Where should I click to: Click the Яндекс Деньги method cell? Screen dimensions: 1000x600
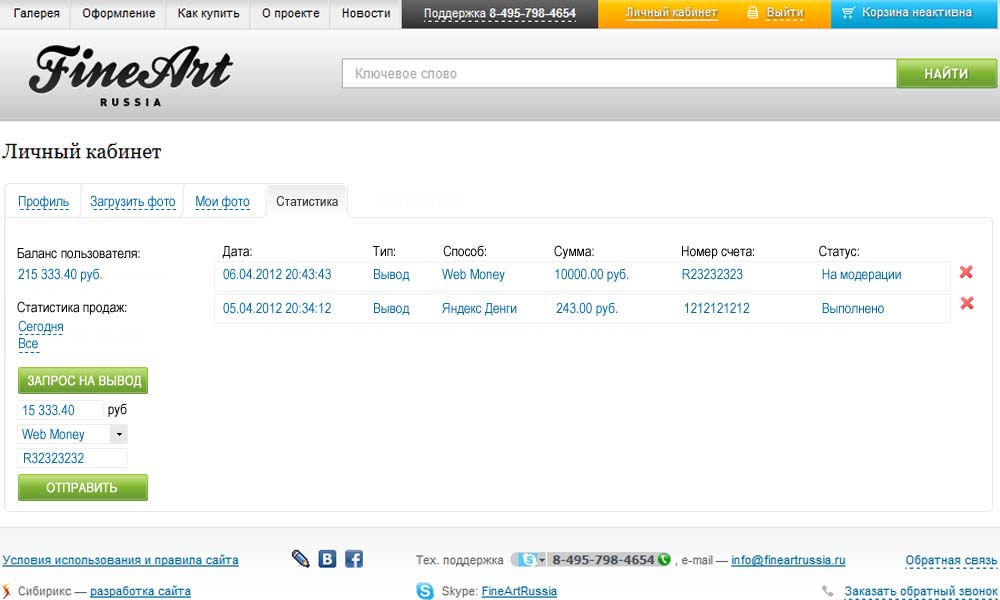click(479, 309)
